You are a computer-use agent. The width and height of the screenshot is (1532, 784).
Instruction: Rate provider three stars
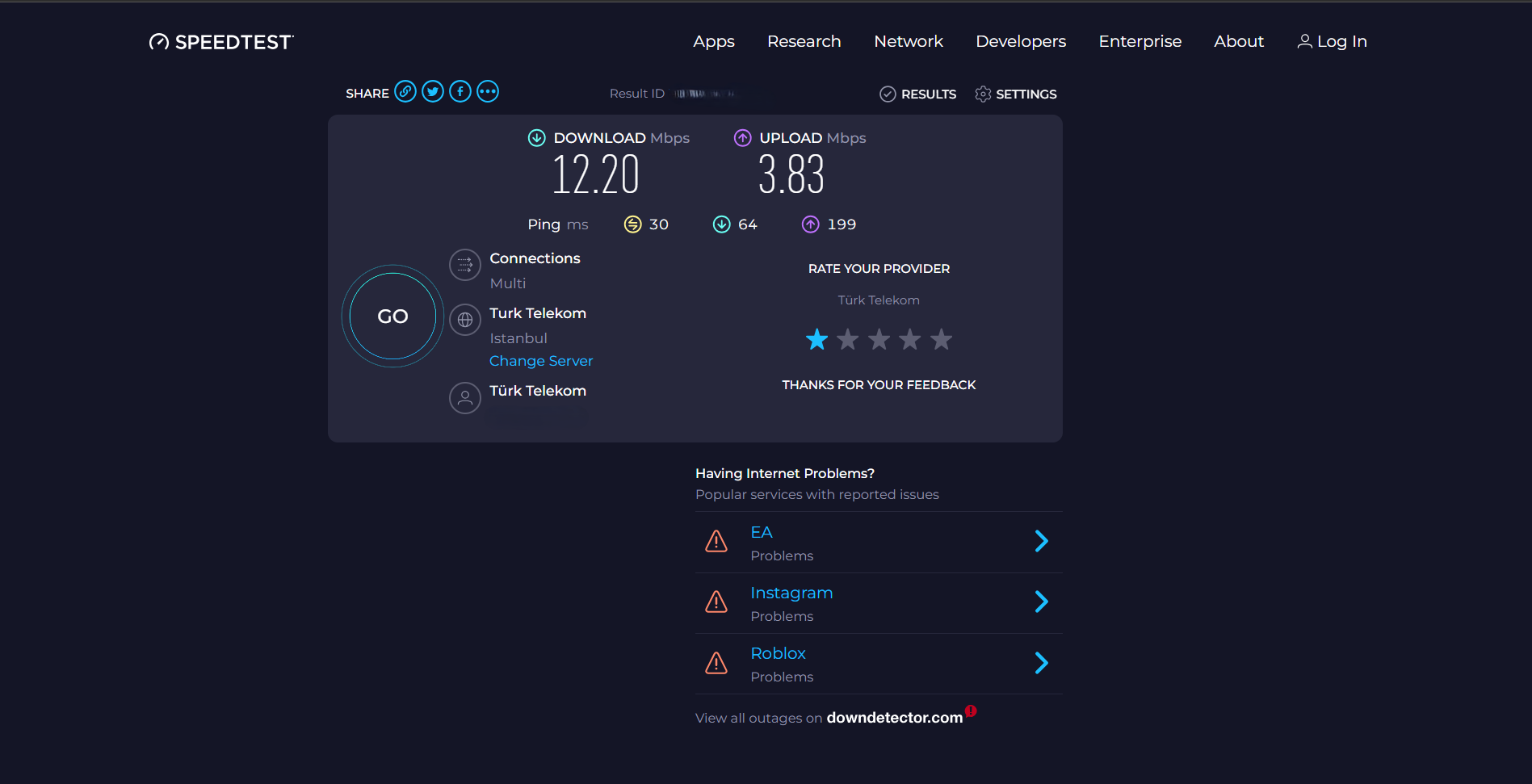[x=879, y=340]
